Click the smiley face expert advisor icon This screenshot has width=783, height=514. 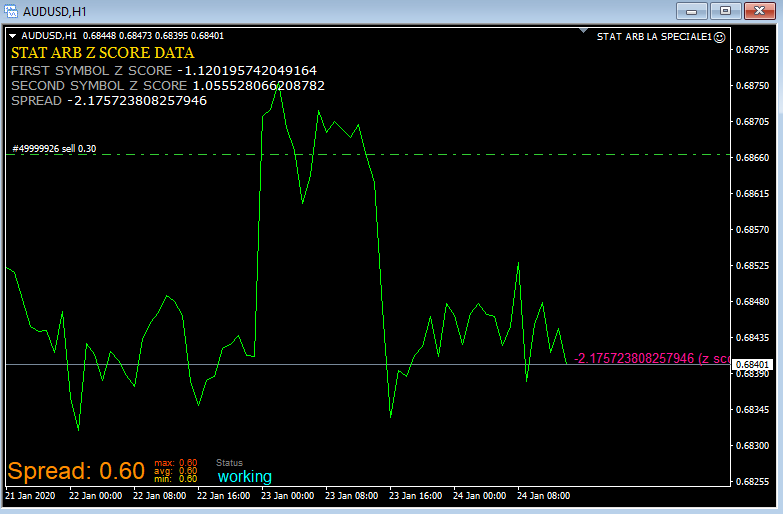[x=719, y=37]
